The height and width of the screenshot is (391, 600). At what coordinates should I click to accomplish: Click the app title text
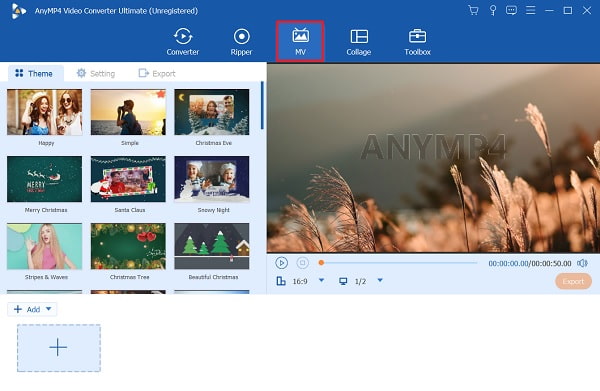(116, 11)
